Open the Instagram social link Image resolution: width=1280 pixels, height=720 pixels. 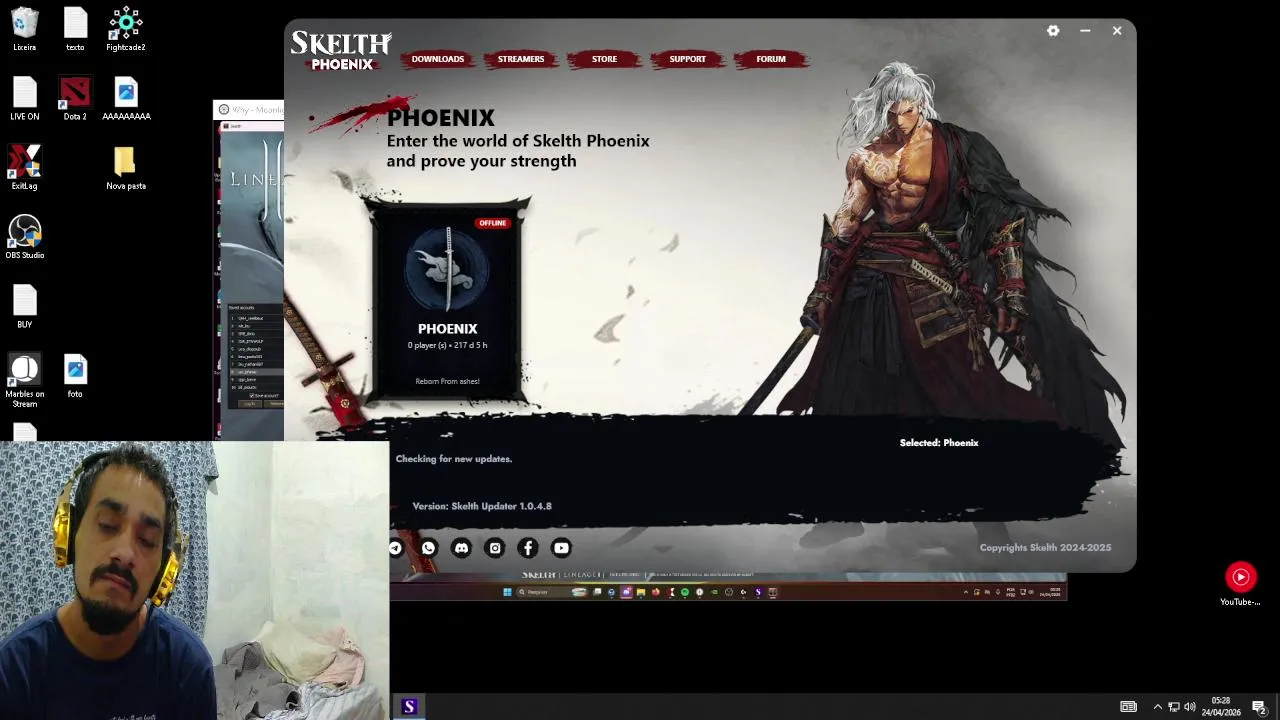(x=495, y=548)
